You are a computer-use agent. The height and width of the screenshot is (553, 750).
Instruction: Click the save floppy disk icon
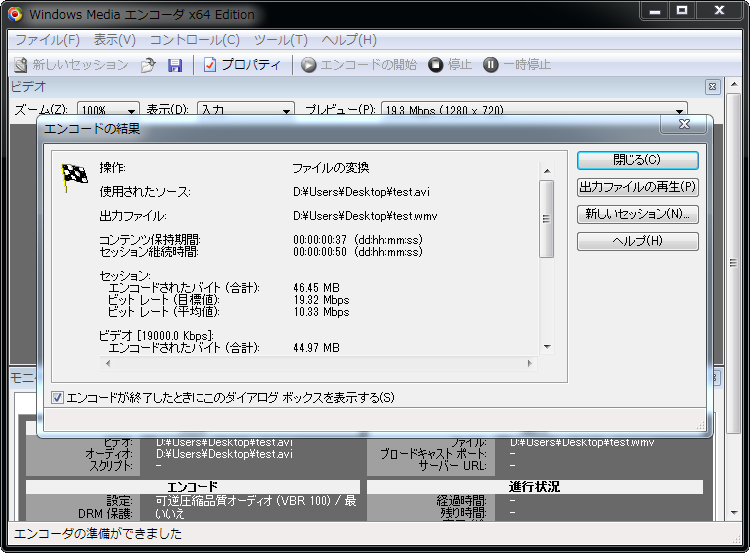point(175,65)
